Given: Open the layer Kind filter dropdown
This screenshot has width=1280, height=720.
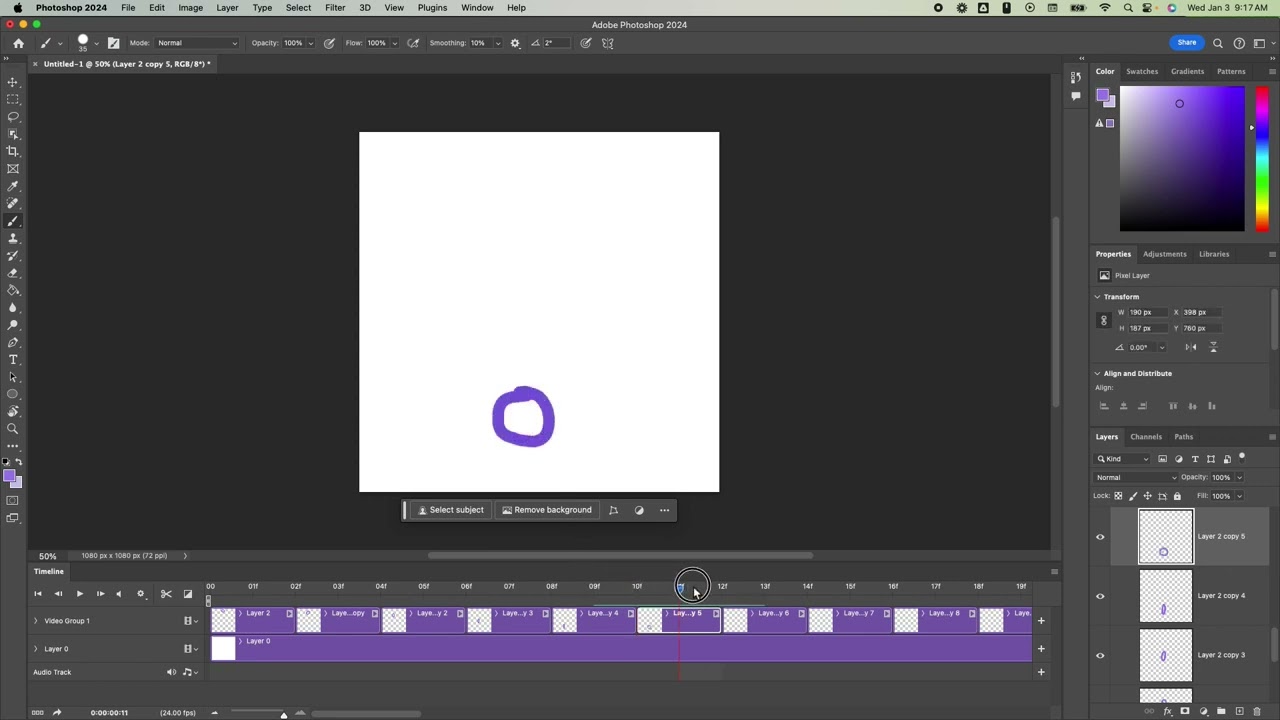Looking at the screenshot, I should click(1123, 459).
